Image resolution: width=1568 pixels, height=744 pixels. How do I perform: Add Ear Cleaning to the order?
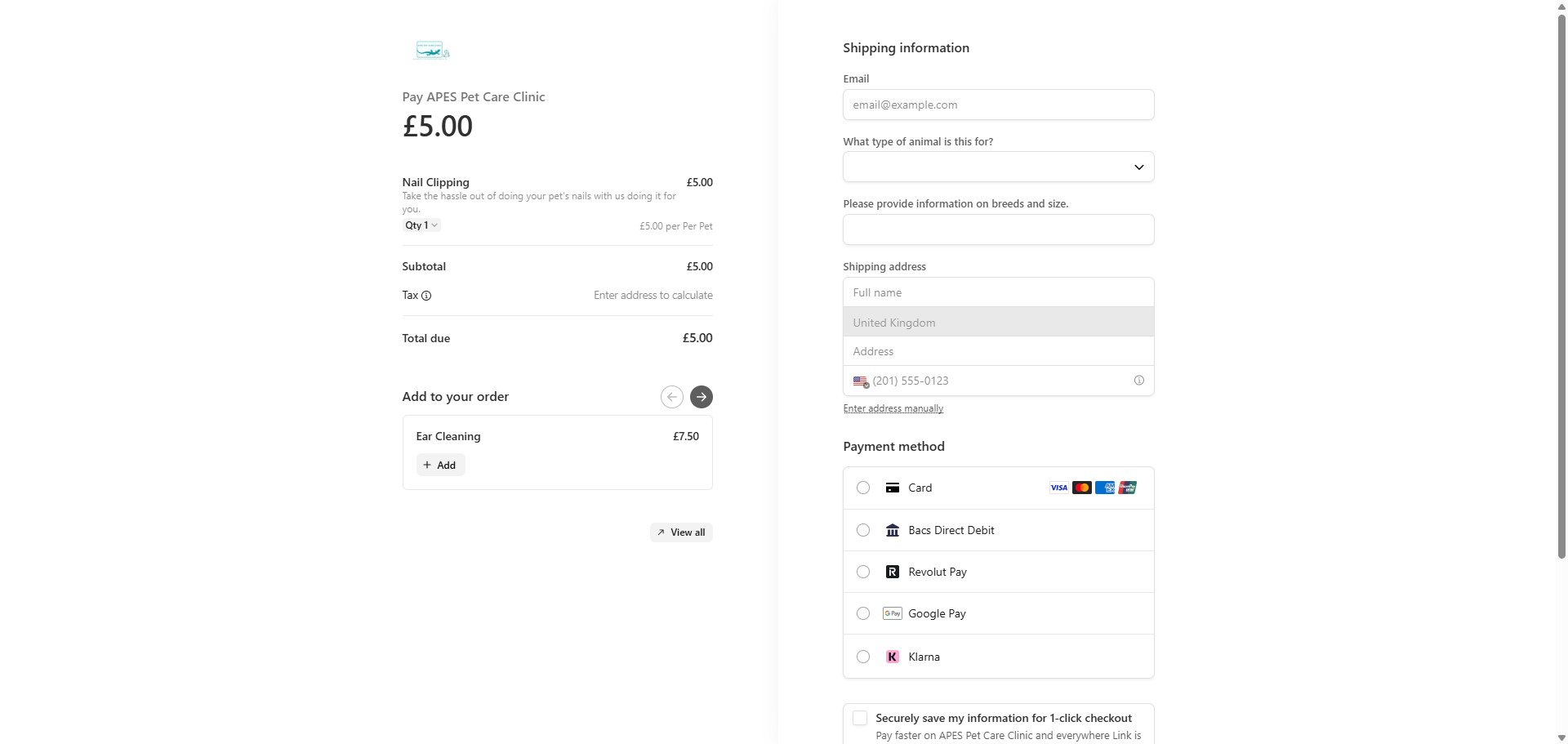click(440, 465)
